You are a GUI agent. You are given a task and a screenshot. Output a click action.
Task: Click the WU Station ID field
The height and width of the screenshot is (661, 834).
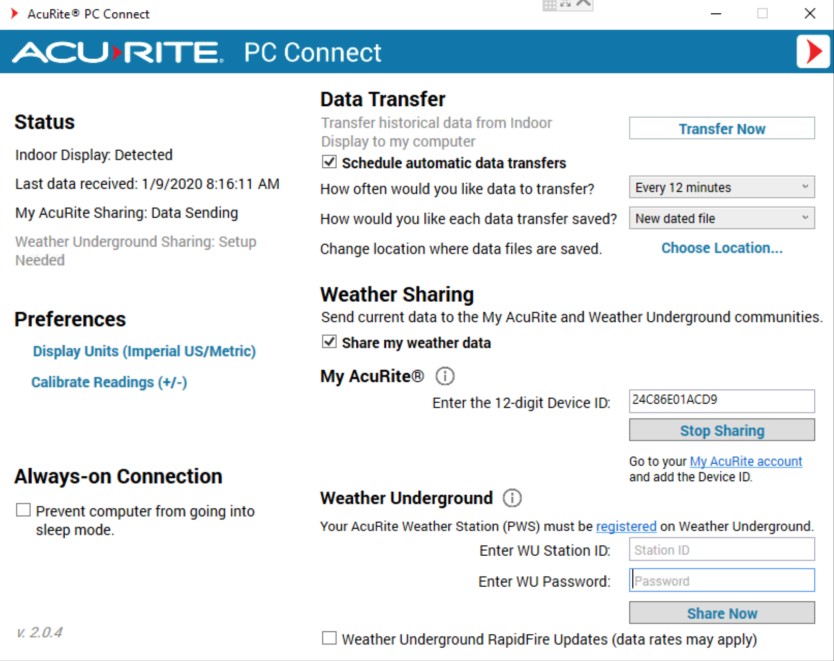[722, 549]
